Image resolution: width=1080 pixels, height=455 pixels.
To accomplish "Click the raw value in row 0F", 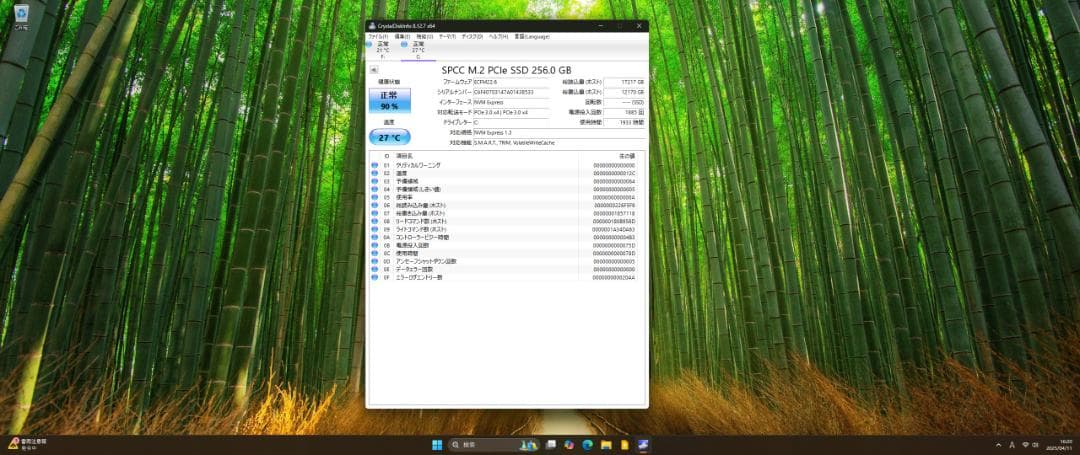I will pos(614,277).
